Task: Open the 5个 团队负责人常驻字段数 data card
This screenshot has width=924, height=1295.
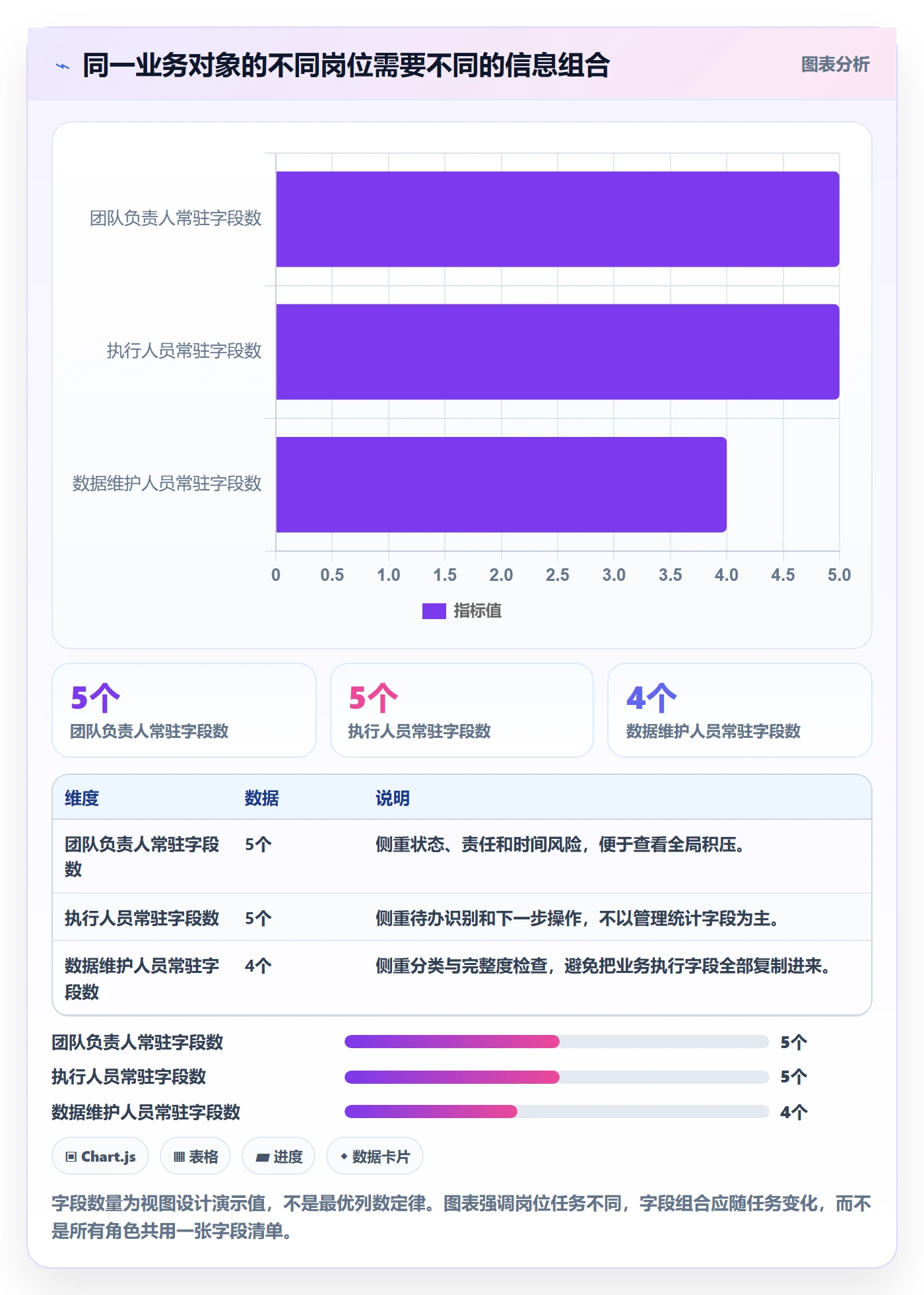Action: coord(184,710)
